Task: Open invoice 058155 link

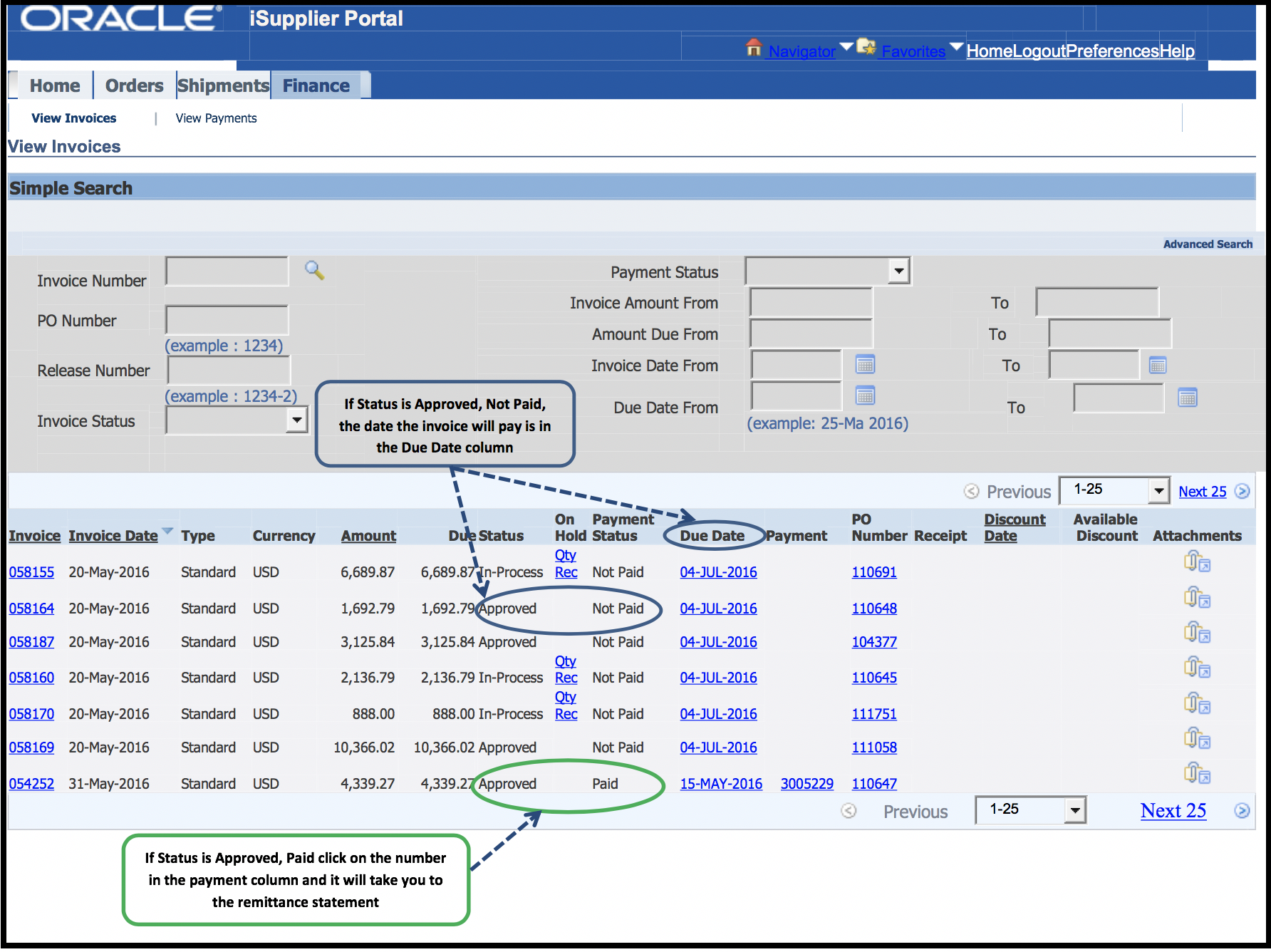Action: [x=31, y=572]
